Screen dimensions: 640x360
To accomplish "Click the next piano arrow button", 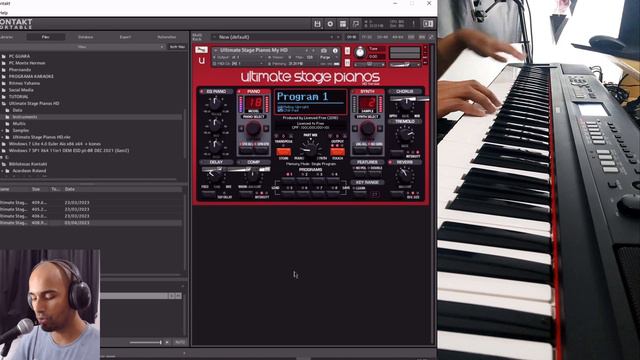I will 266,129.
